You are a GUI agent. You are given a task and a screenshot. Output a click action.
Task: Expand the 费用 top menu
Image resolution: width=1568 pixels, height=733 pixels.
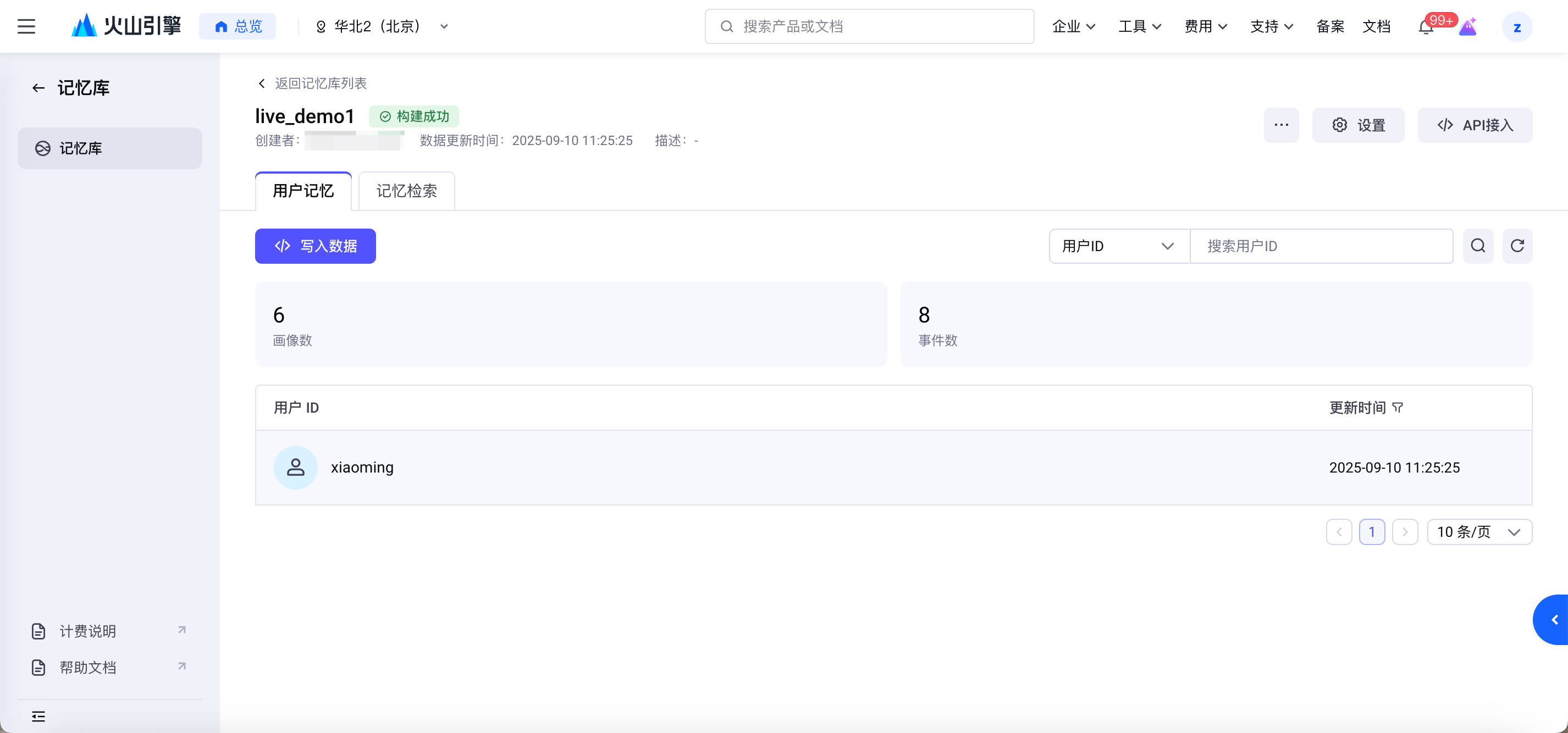click(1205, 26)
